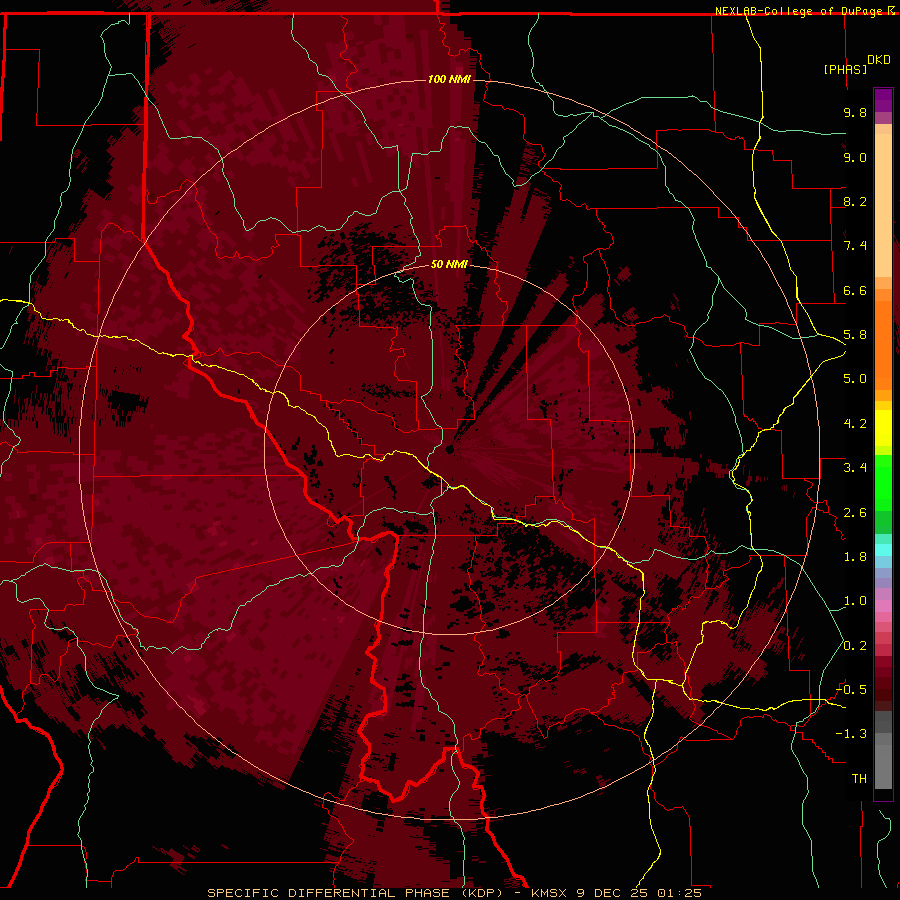Viewport: 900px width, 900px height.
Task: Click the cyan color band on the scale
Action: click(x=883, y=550)
